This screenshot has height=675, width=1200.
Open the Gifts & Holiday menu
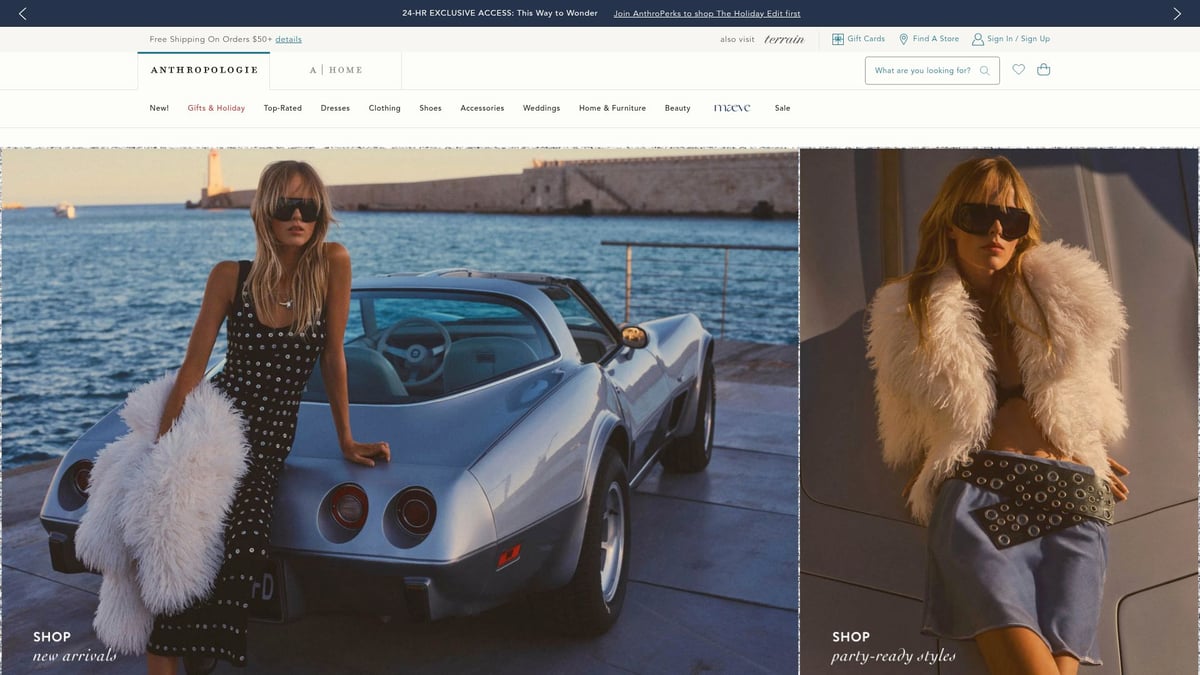pos(216,108)
